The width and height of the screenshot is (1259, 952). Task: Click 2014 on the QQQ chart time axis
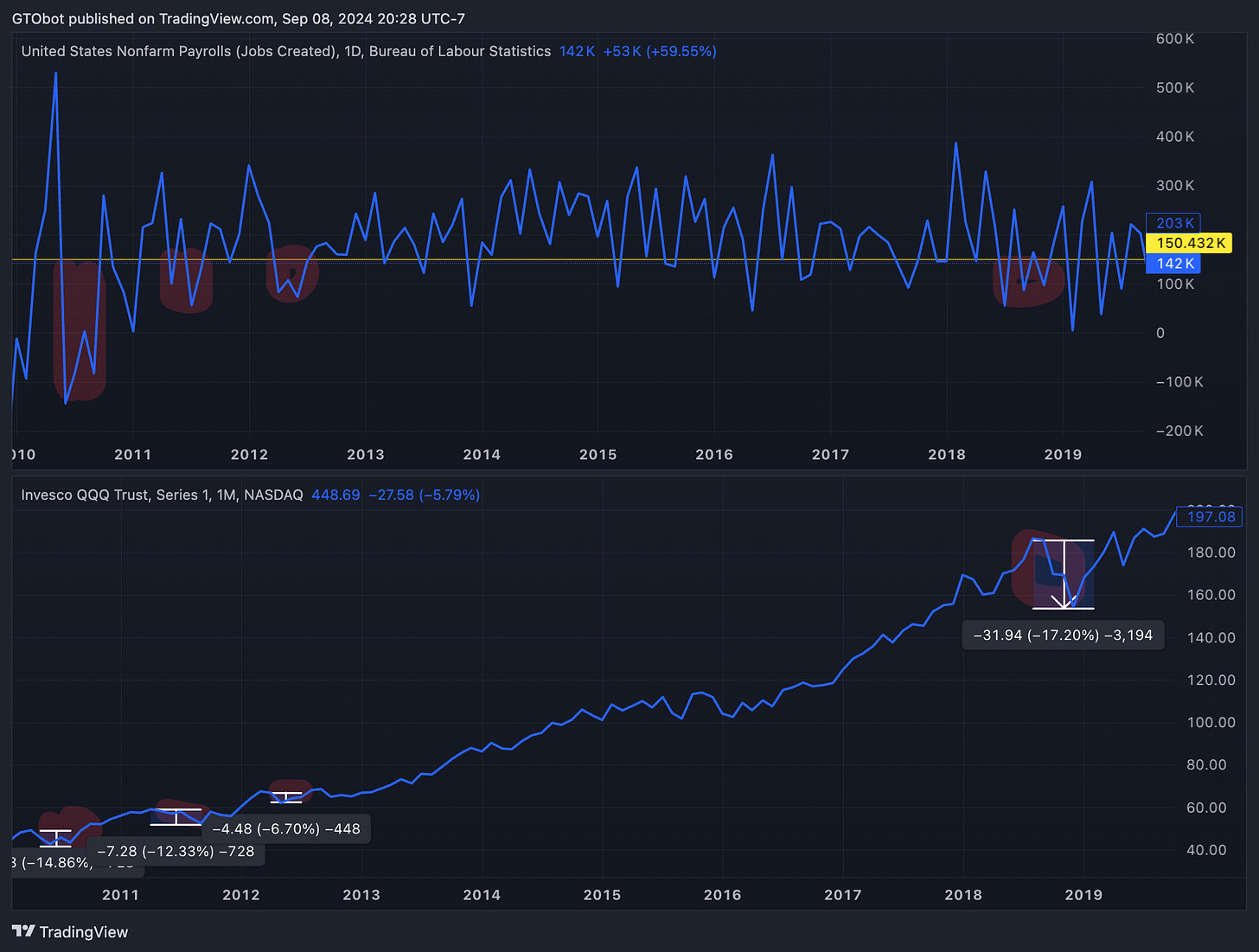click(x=482, y=894)
